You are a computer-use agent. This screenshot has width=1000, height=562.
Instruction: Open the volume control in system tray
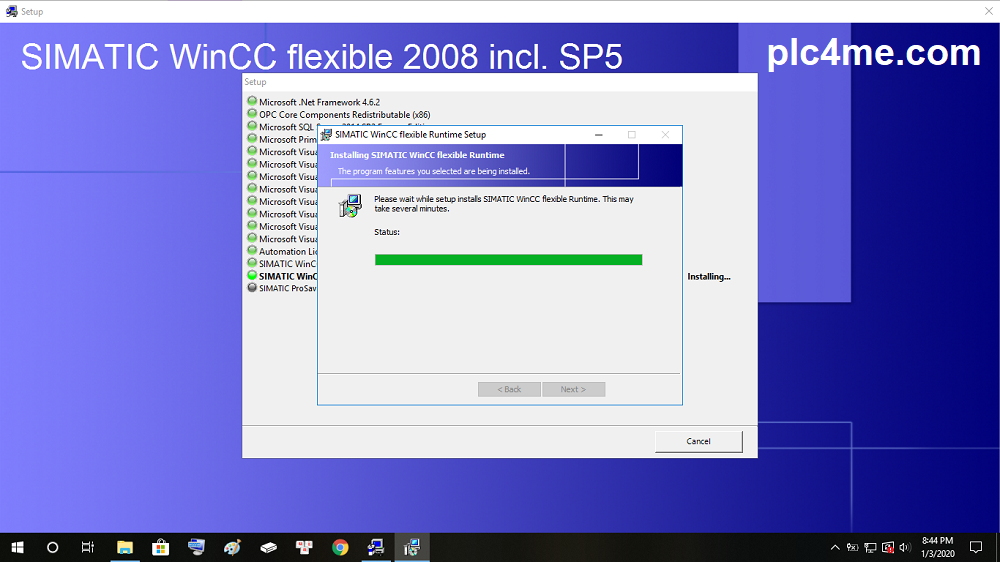pos(904,547)
